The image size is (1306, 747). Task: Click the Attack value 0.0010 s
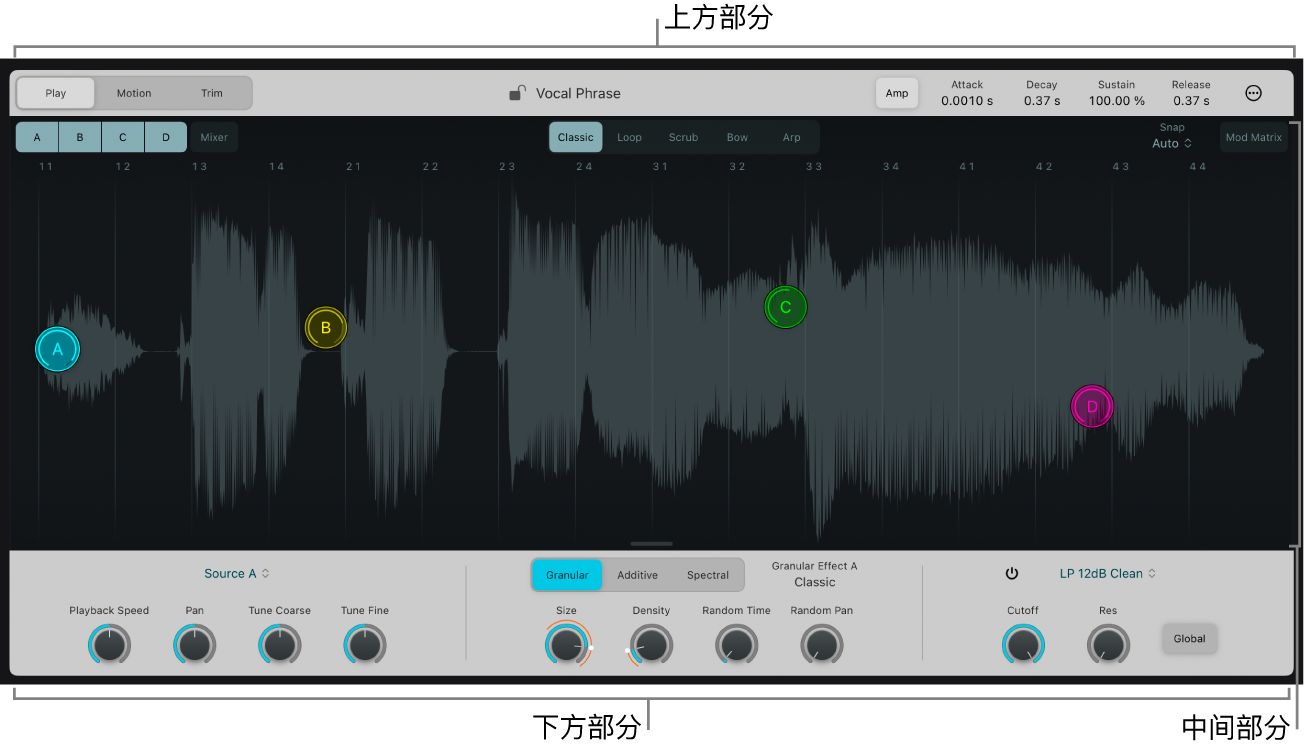[x=967, y=100]
